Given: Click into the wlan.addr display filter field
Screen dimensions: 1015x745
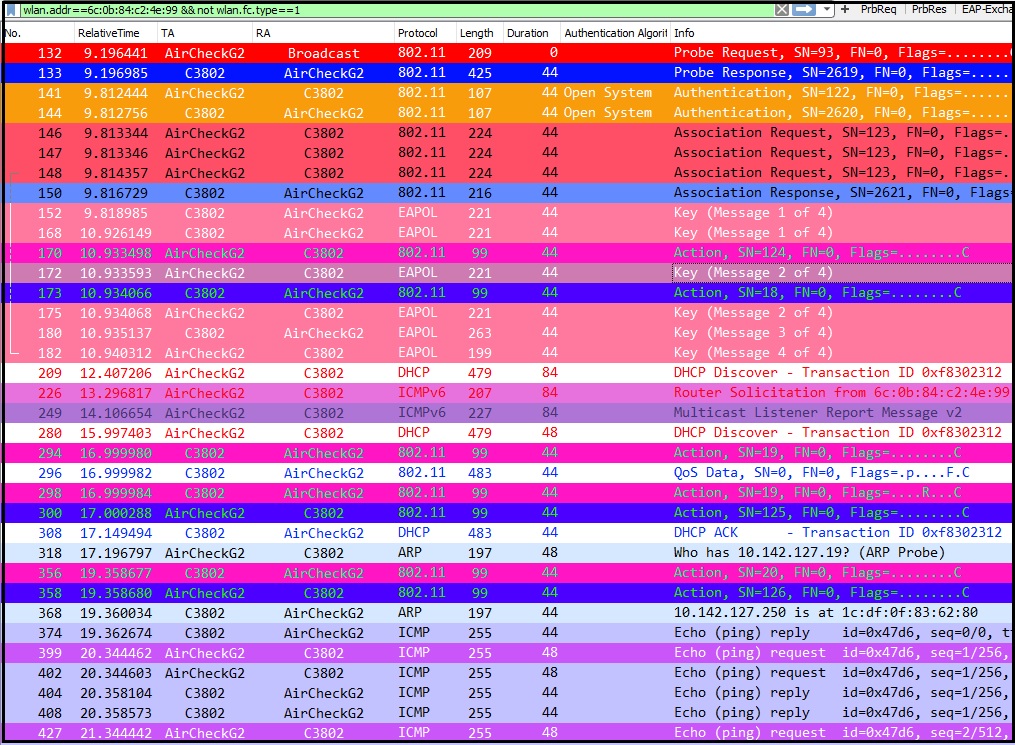Looking at the screenshot, I should [396, 10].
